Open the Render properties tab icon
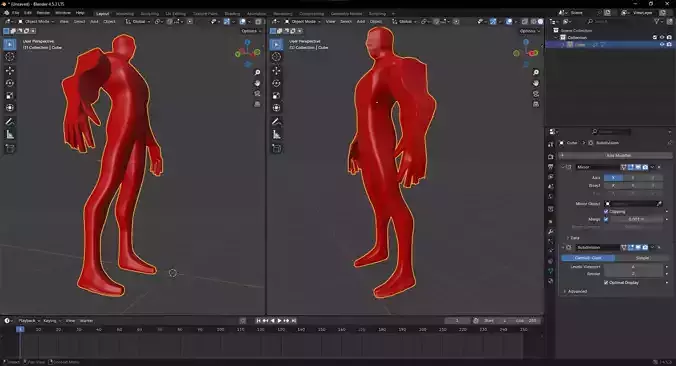This screenshot has height=366, width=676. 551,156
